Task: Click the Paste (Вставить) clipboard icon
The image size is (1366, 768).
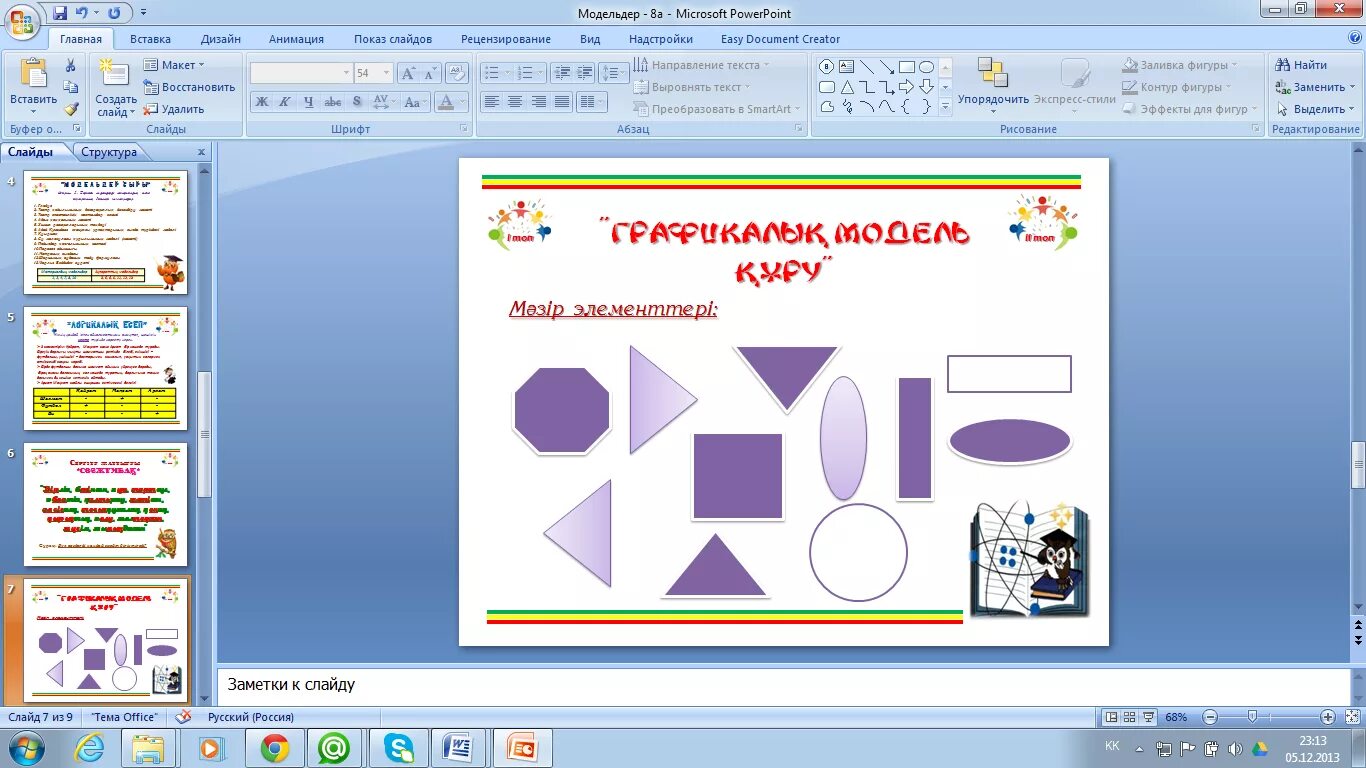Action: [x=33, y=74]
